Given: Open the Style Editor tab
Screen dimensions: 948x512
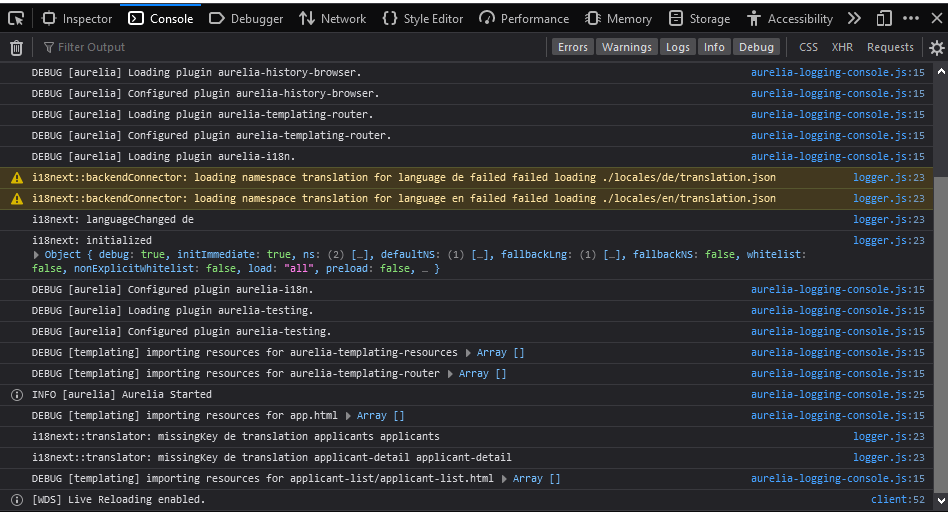Looking at the screenshot, I should coord(423,19).
